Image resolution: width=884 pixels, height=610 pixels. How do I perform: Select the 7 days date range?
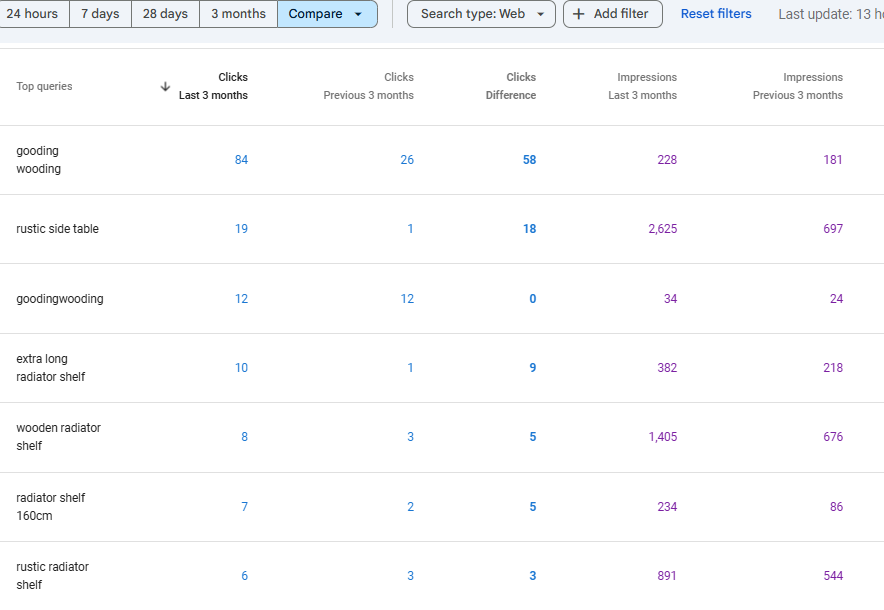100,14
